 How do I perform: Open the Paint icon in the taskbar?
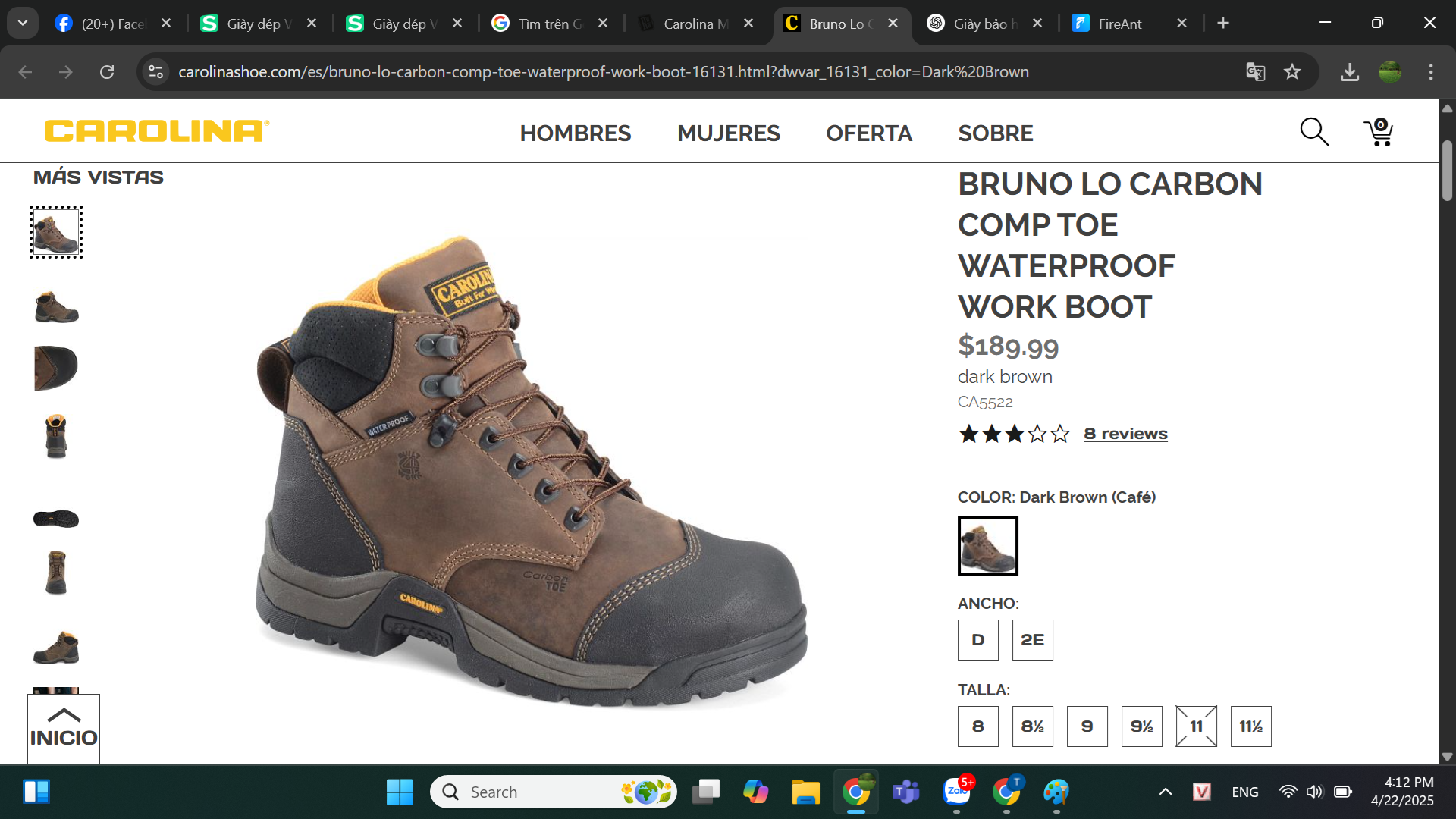click(x=1056, y=792)
